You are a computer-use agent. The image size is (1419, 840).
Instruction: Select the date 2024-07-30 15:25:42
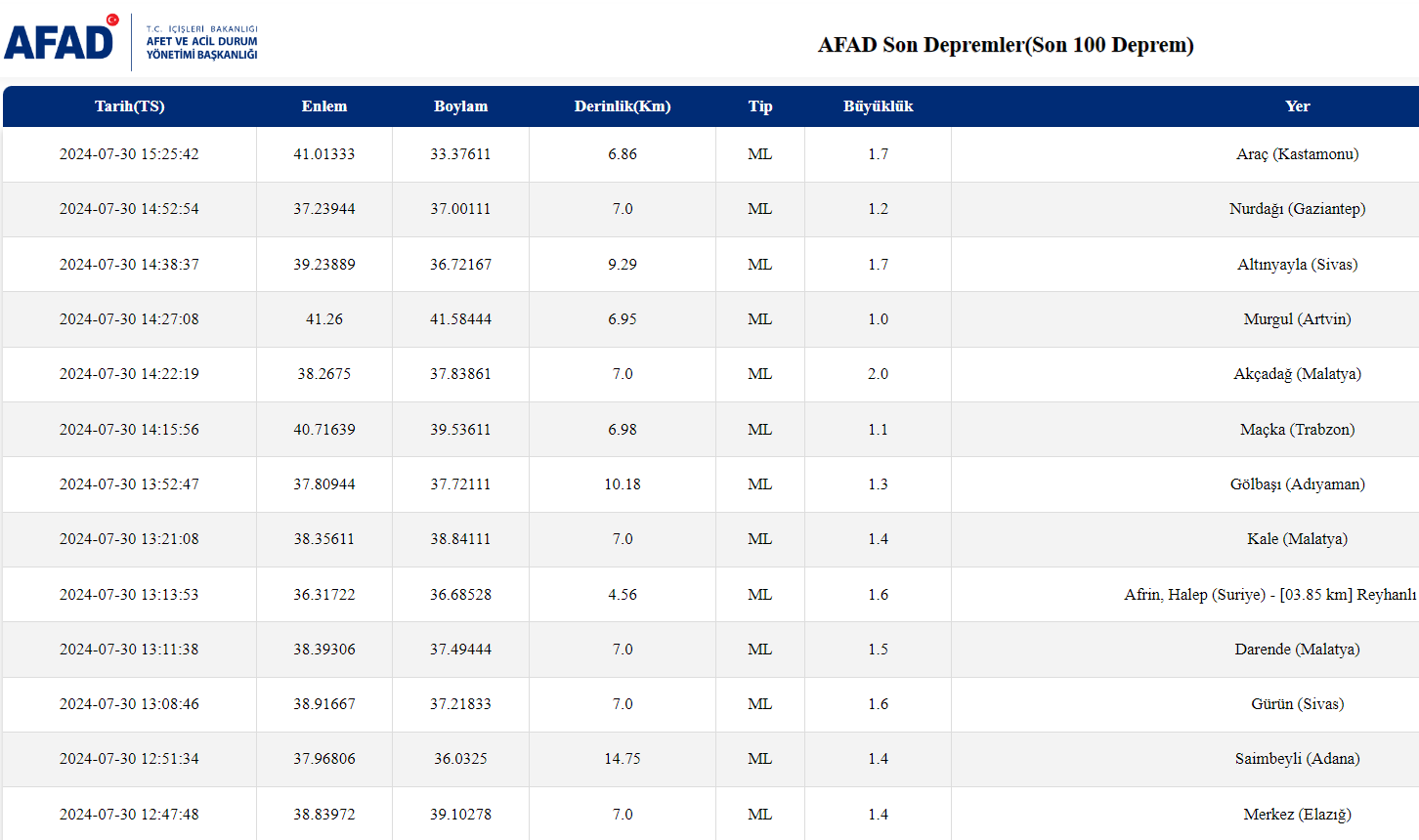click(x=129, y=154)
